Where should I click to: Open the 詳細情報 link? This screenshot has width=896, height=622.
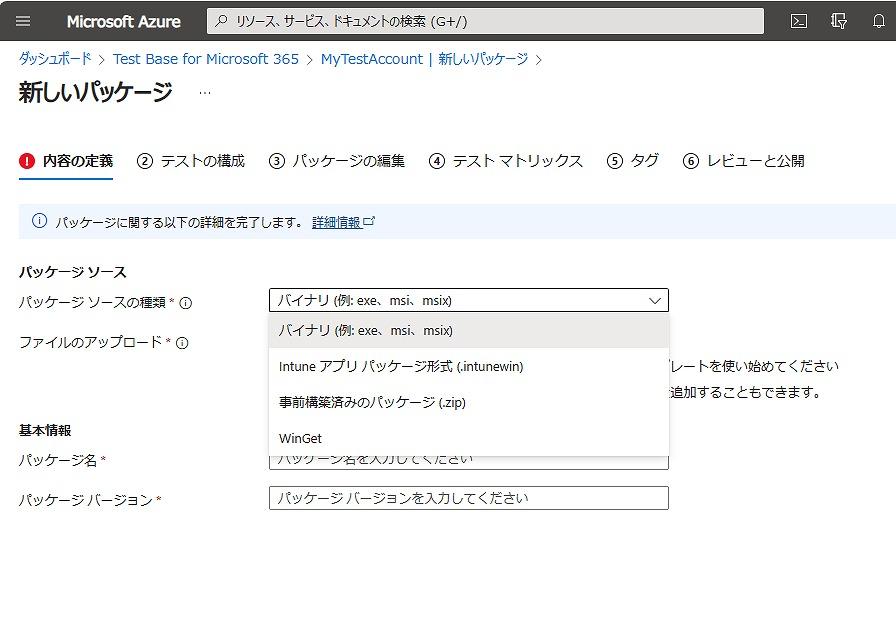337,222
